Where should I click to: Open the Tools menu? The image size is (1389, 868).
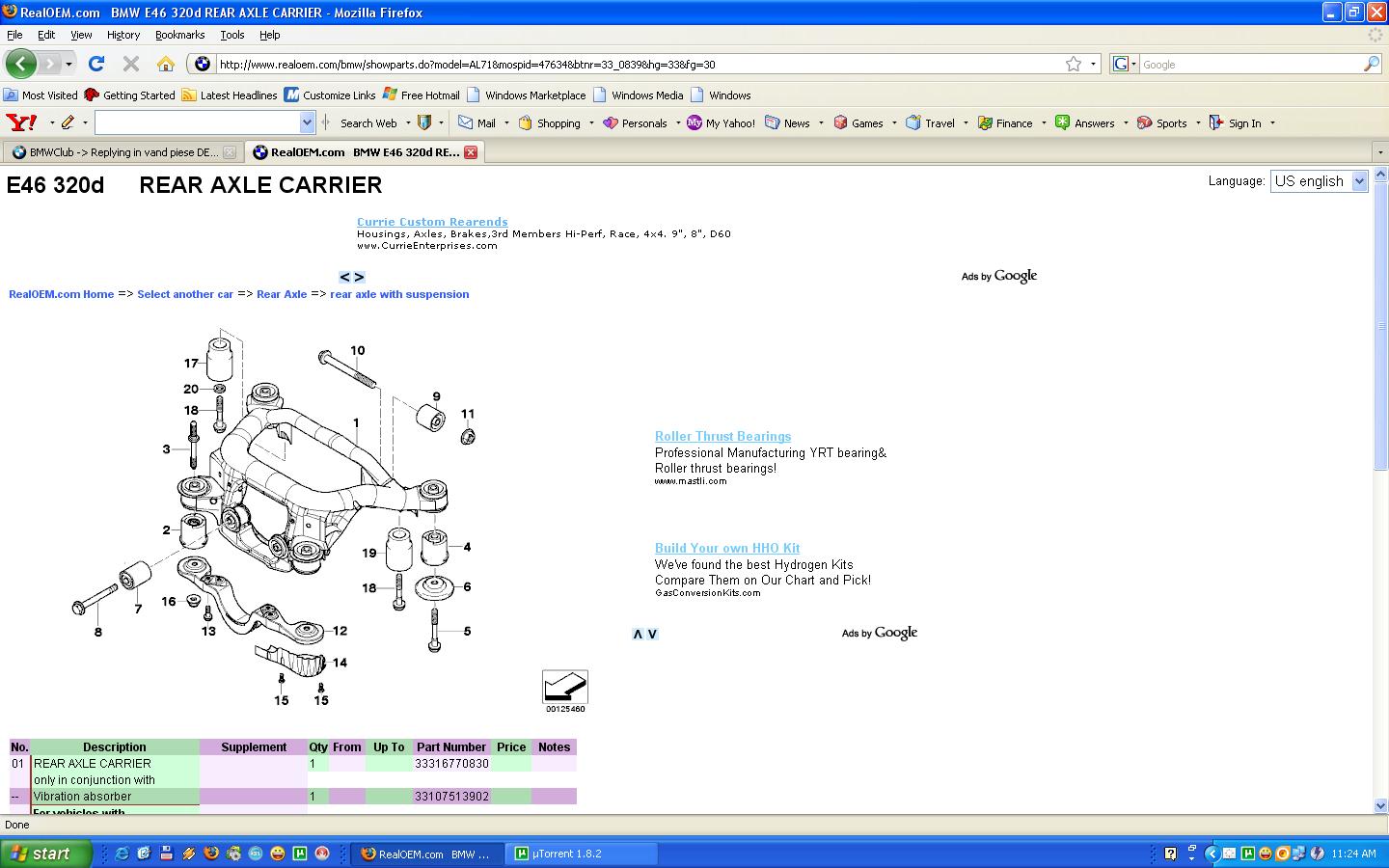point(232,35)
